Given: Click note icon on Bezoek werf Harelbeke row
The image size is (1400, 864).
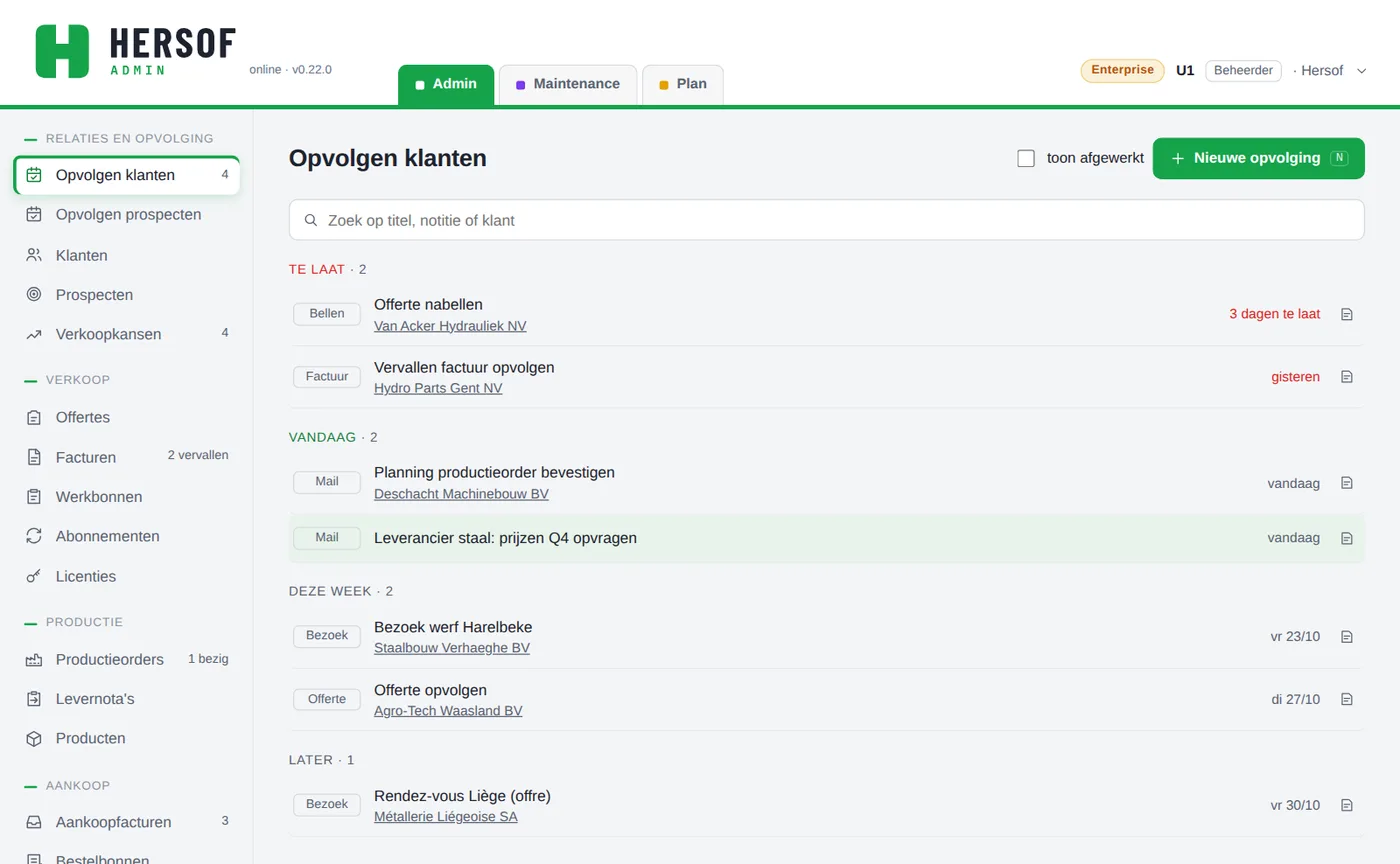Looking at the screenshot, I should point(1346,637).
